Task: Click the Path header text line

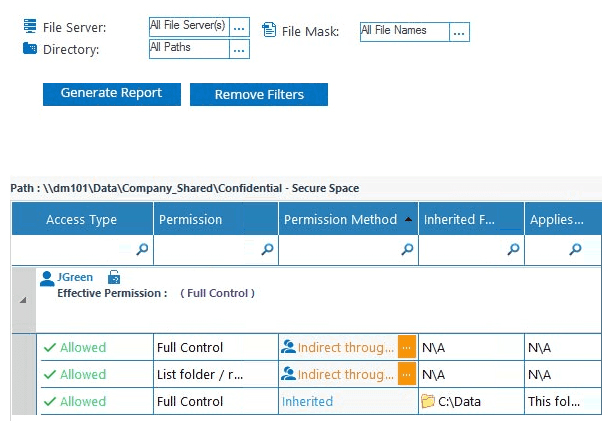Action: pyautogui.click(x=185, y=188)
